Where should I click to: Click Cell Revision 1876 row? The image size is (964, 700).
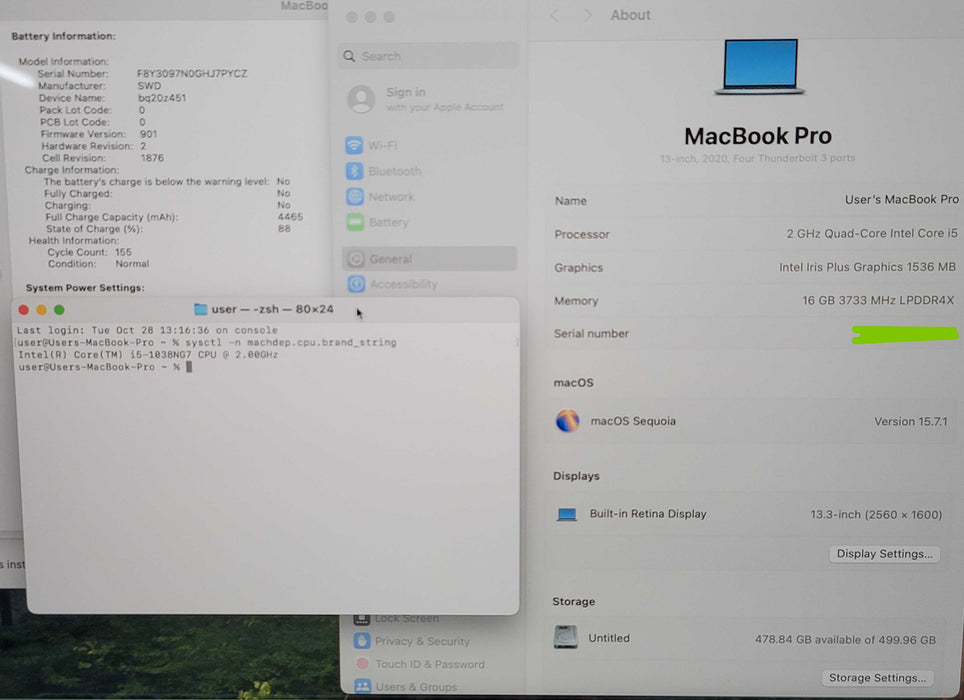103,158
